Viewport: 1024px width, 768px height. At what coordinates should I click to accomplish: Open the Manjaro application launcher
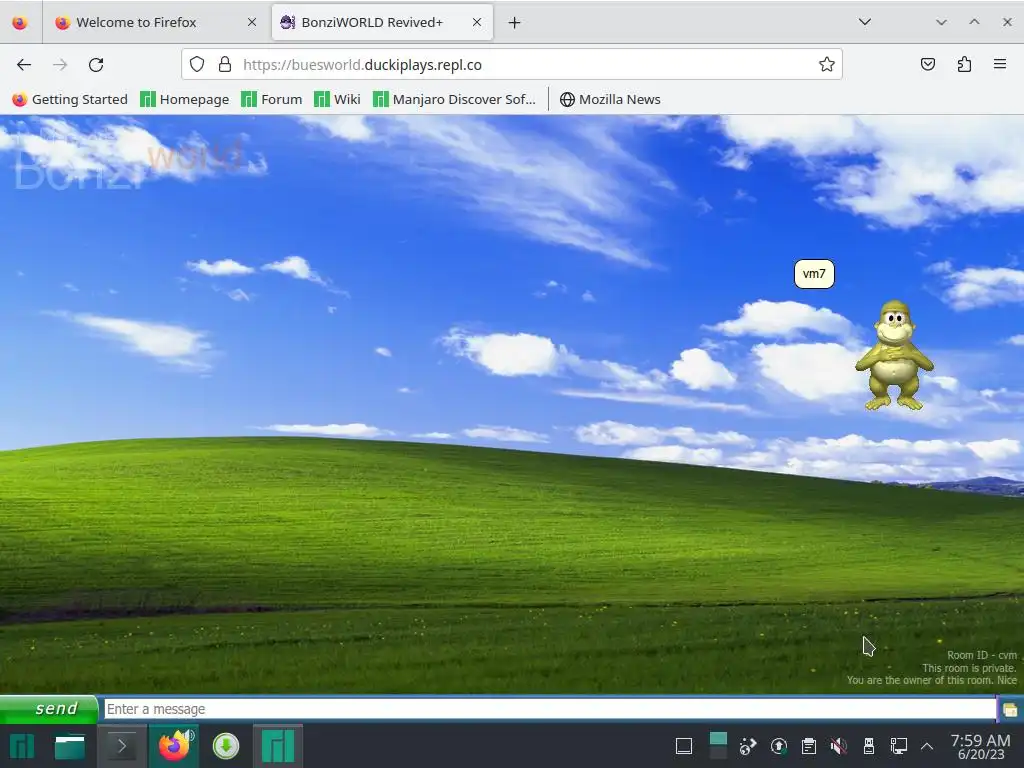point(22,746)
